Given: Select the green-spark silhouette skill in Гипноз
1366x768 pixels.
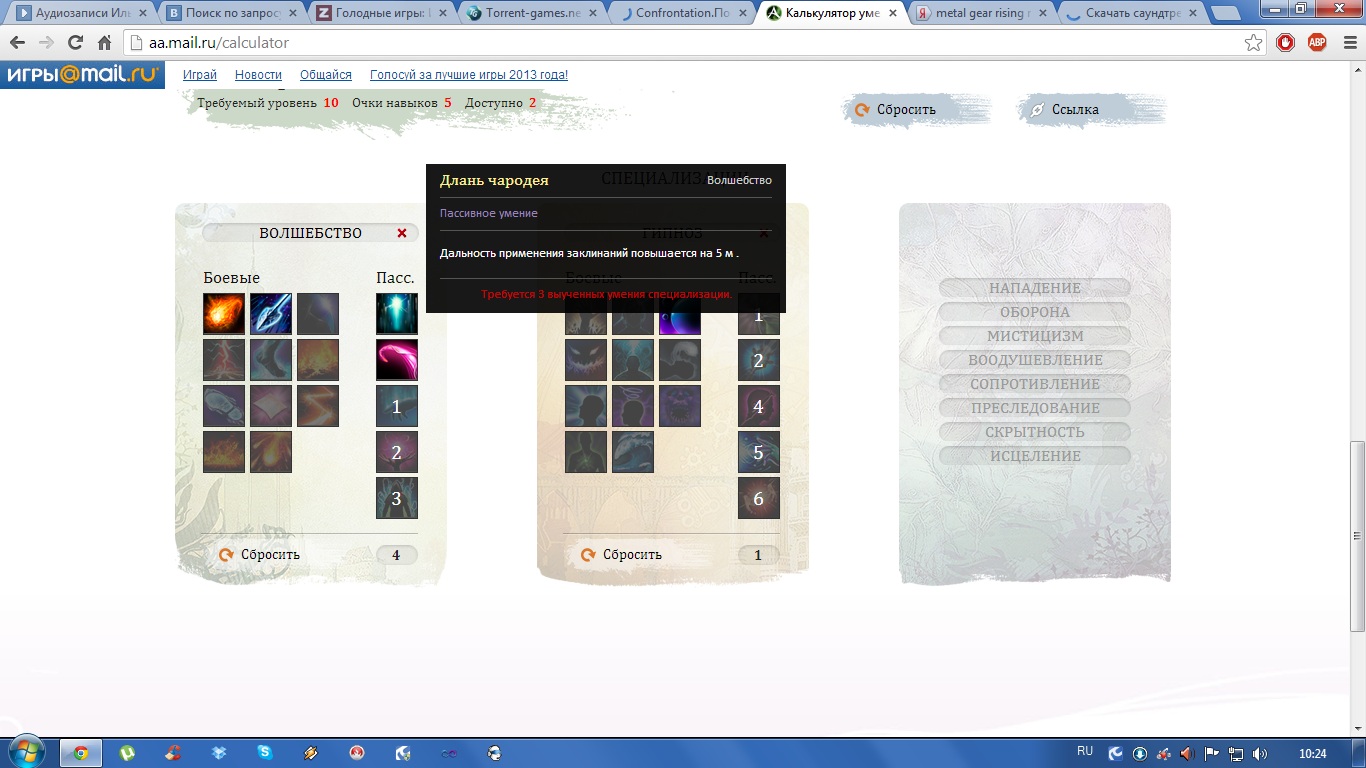Looking at the screenshot, I should [x=586, y=452].
